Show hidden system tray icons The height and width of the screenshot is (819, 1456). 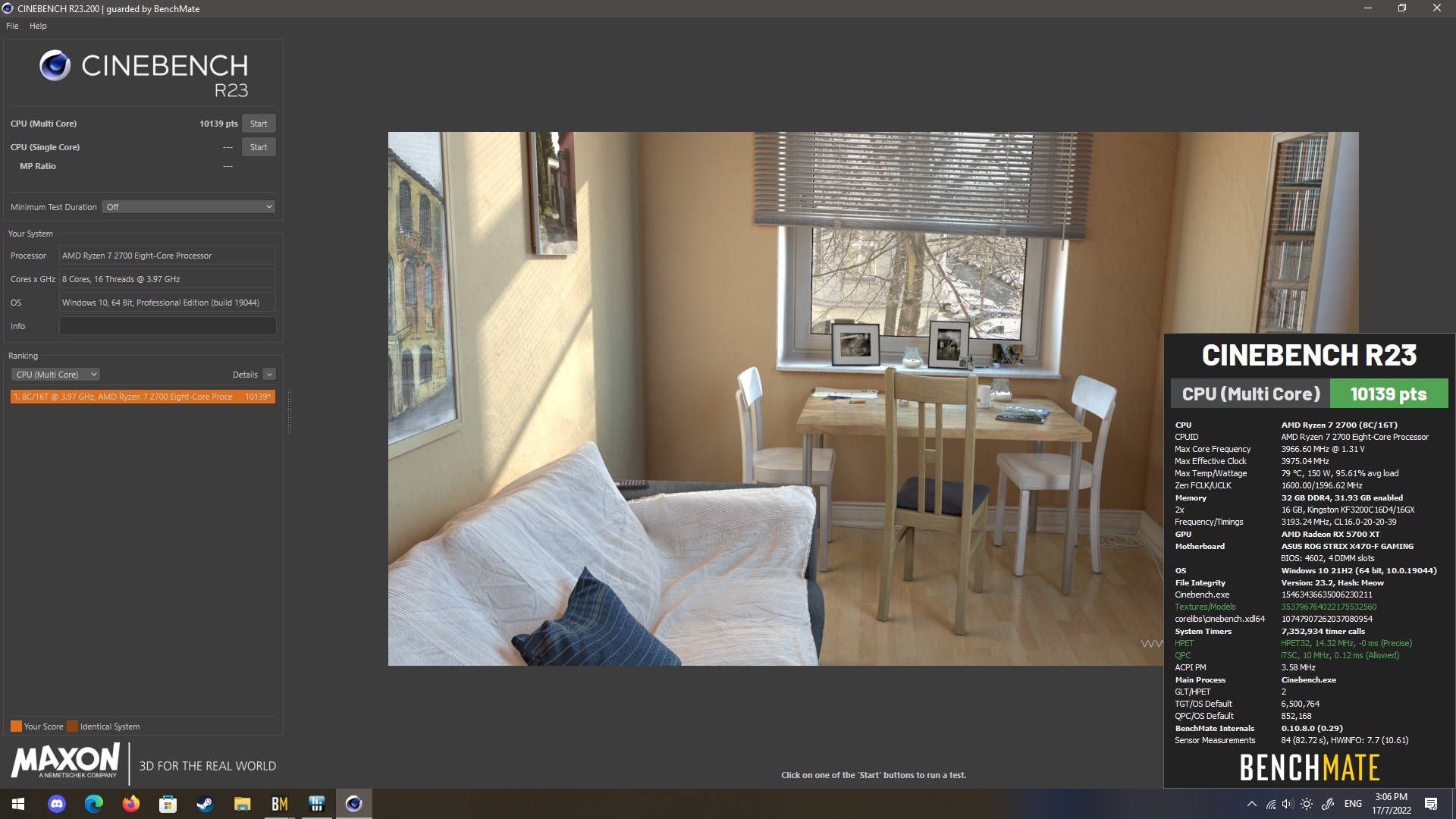click(1252, 804)
